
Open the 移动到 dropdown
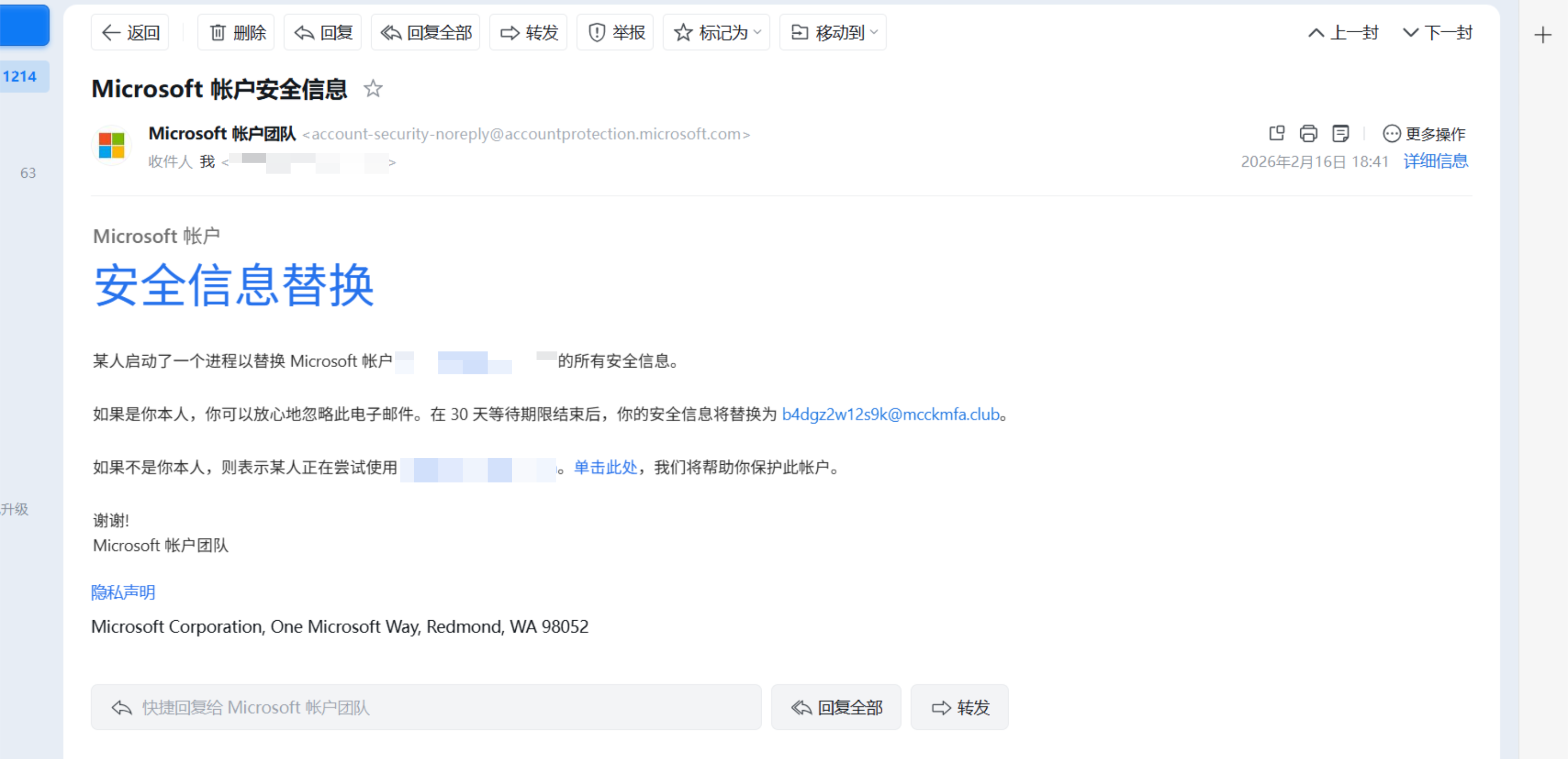832,32
